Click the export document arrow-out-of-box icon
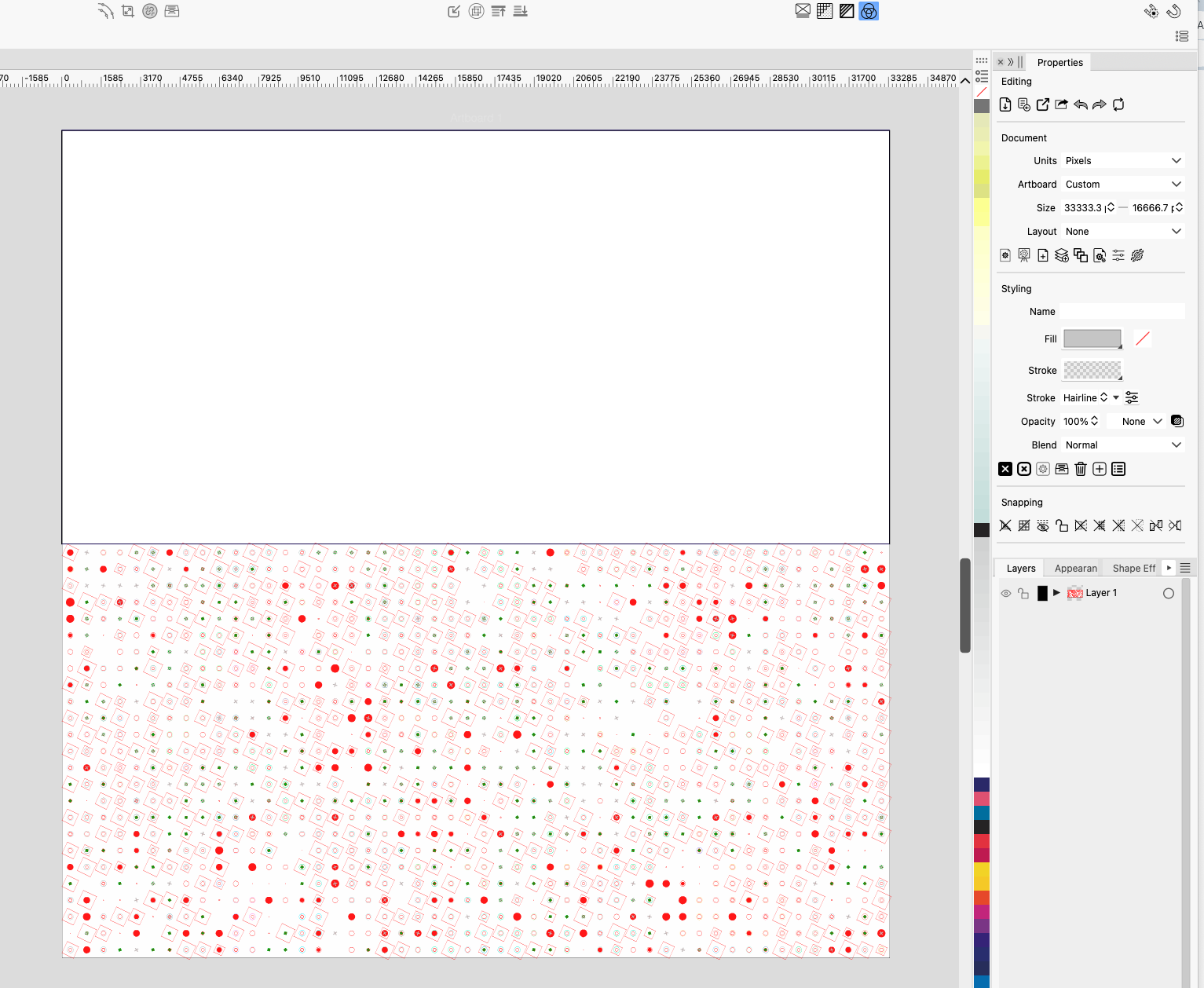Image resolution: width=1204 pixels, height=988 pixels. [x=1043, y=104]
